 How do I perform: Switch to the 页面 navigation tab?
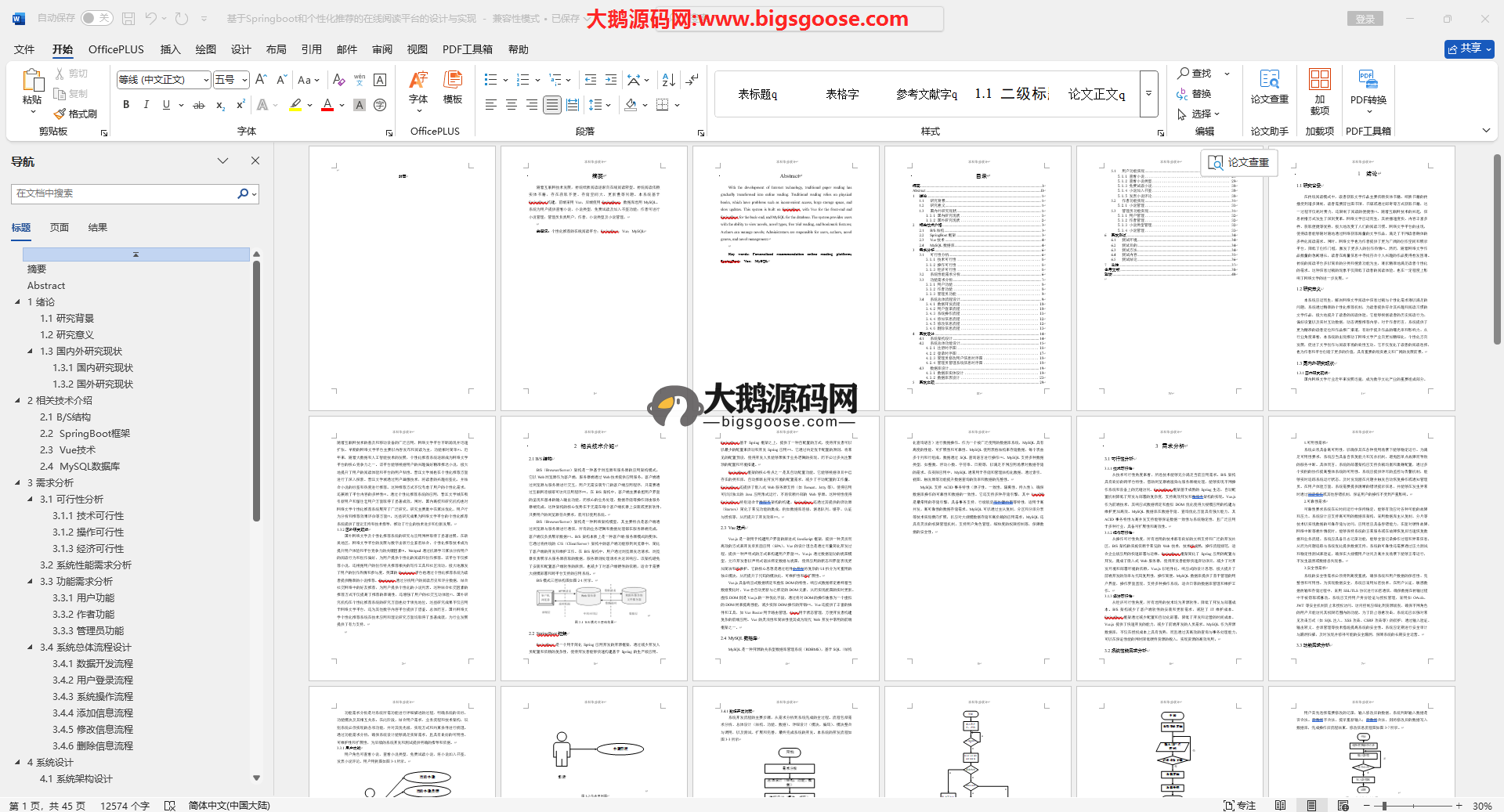[x=60, y=228]
